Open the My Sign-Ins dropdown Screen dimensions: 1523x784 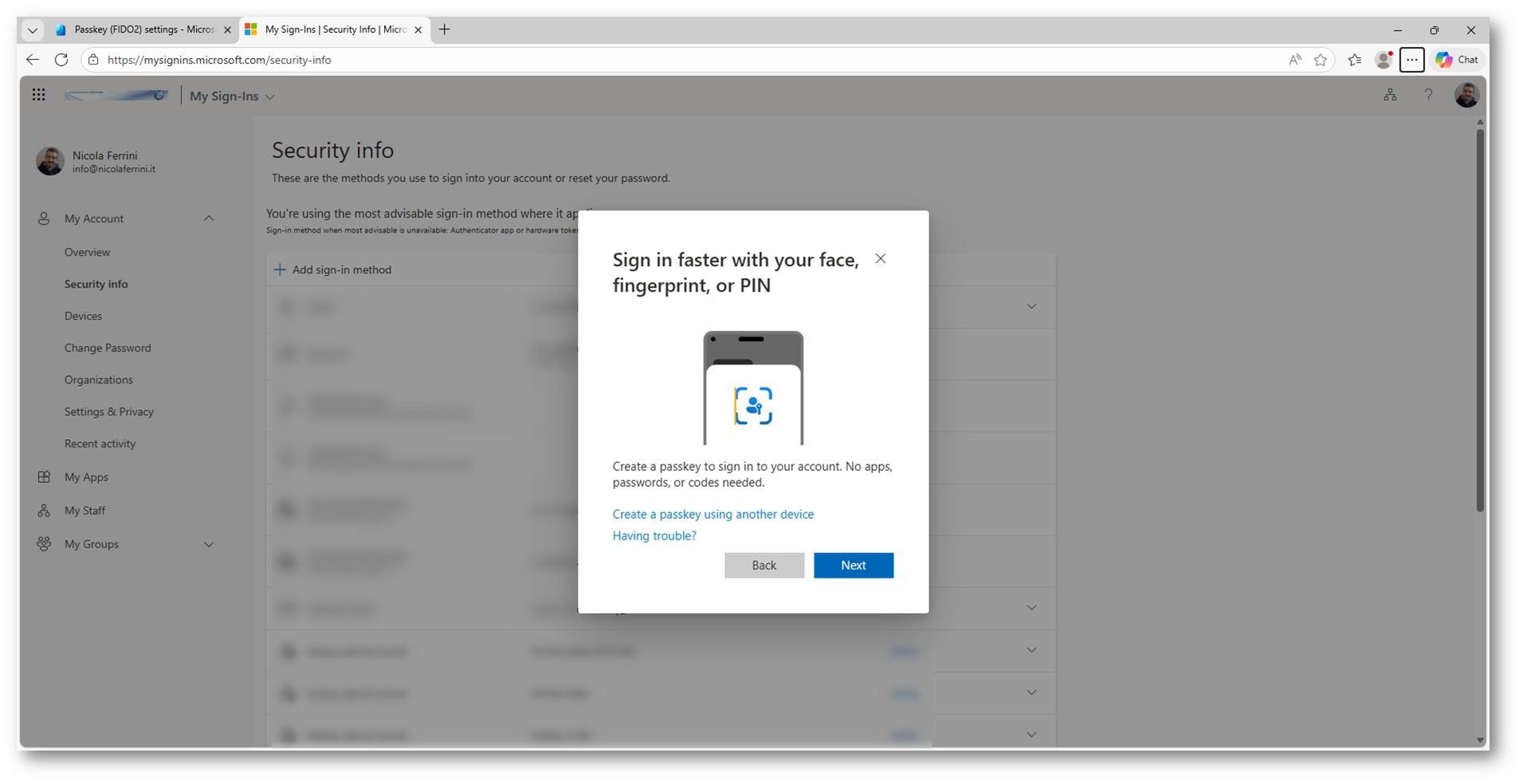[x=232, y=96]
